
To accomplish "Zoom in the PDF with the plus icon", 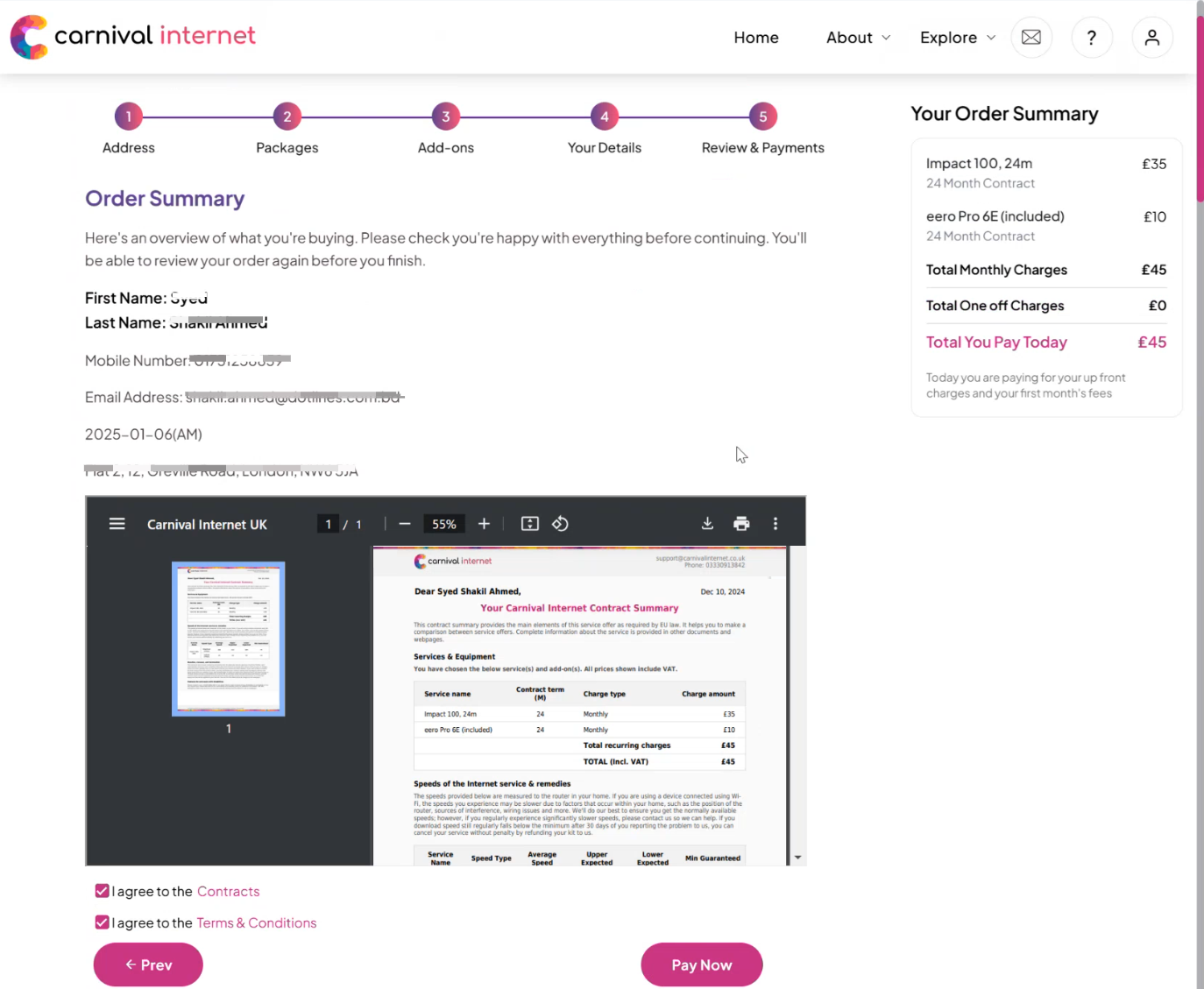I will point(484,524).
